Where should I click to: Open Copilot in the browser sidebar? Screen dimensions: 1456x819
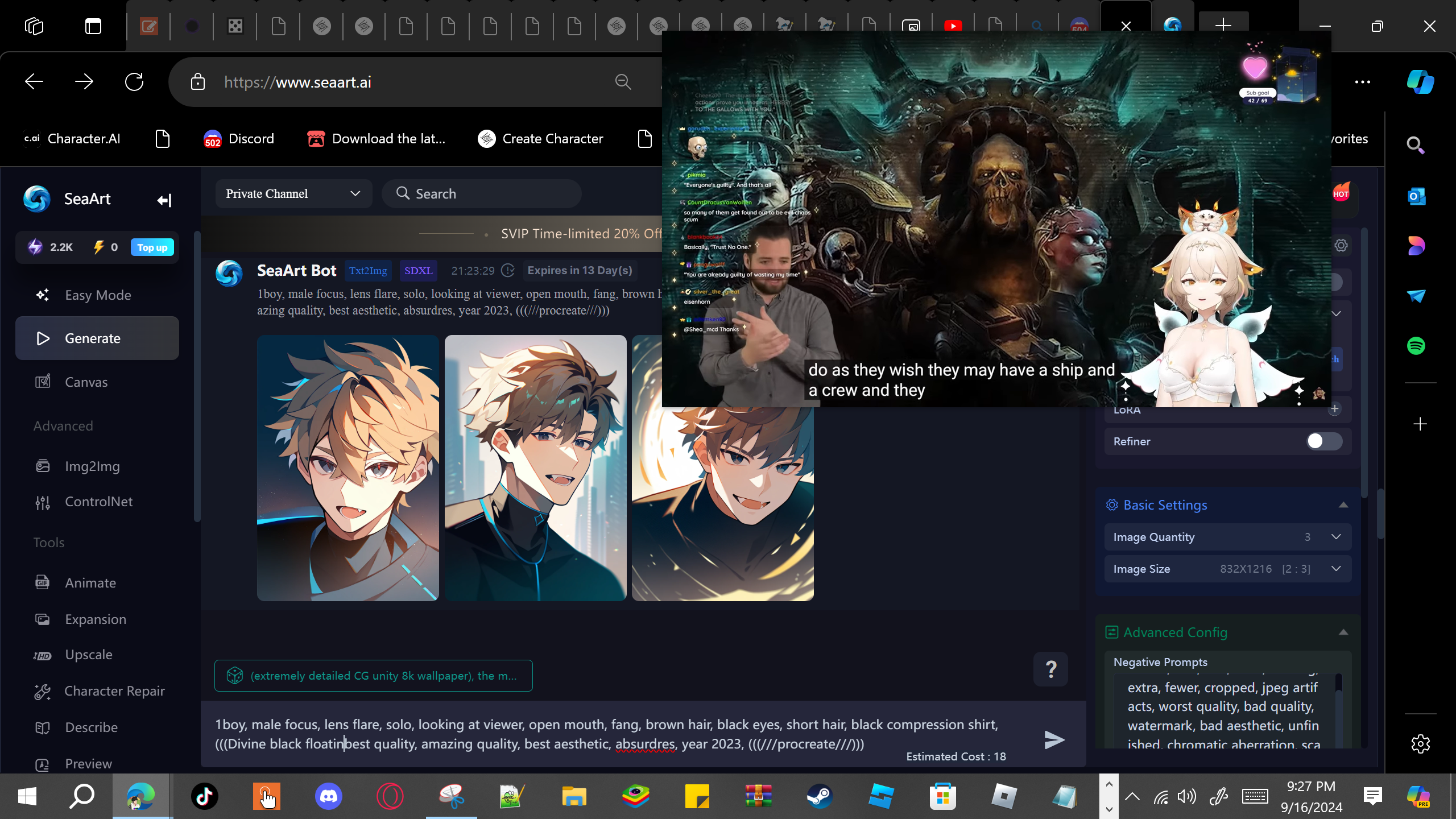pyautogui.click(x=1420, y=82)
